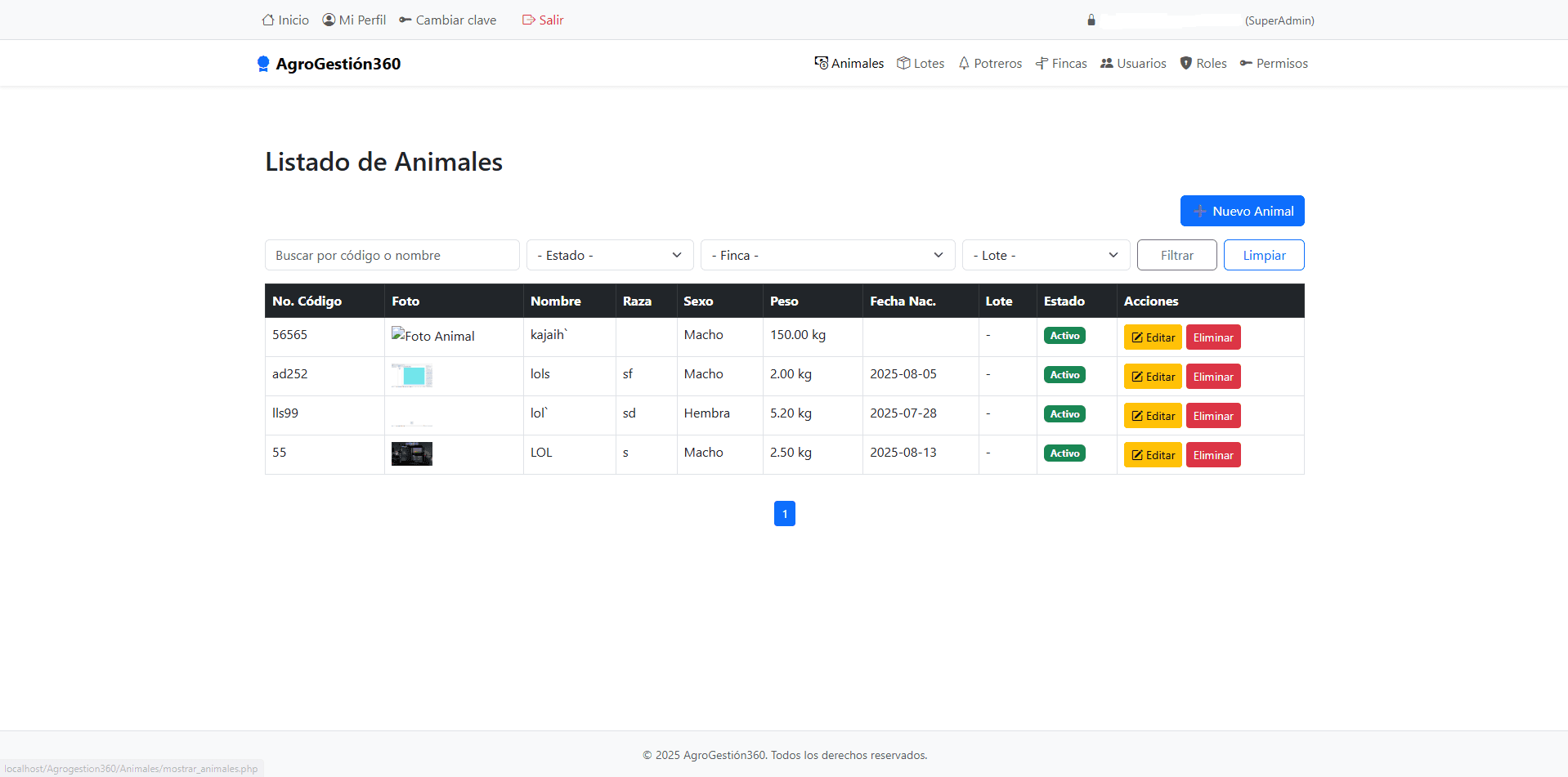The height and width of the screenshot is (777, 1568).
Task: Click the lock icon near SuperAdmin
Action: click(1091, 20)
